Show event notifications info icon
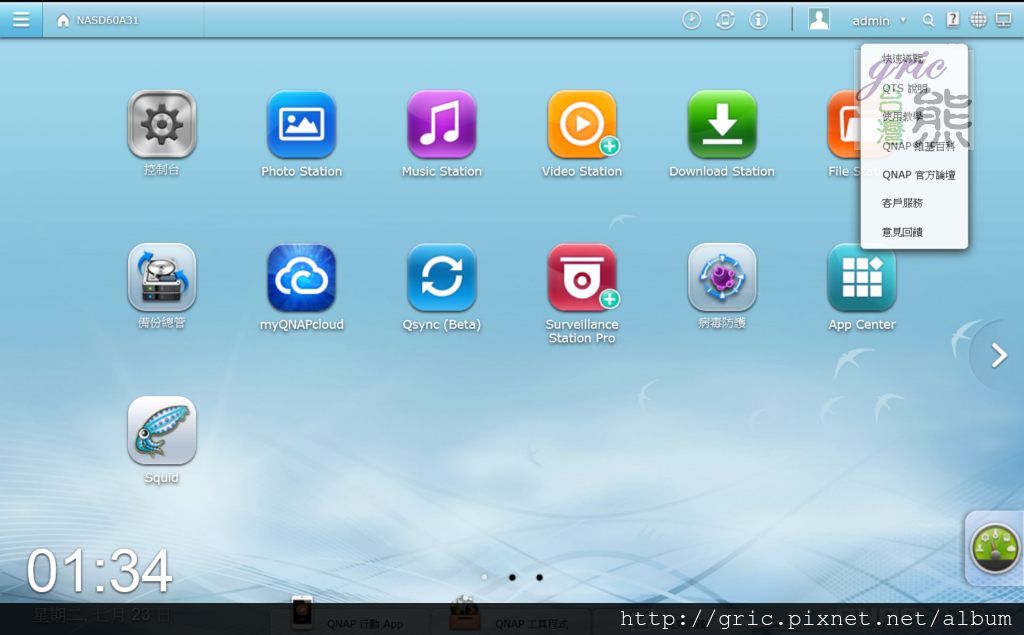The height and width of the screenshot is (635, 1024). pyautogui.click(x=758, y=20)
